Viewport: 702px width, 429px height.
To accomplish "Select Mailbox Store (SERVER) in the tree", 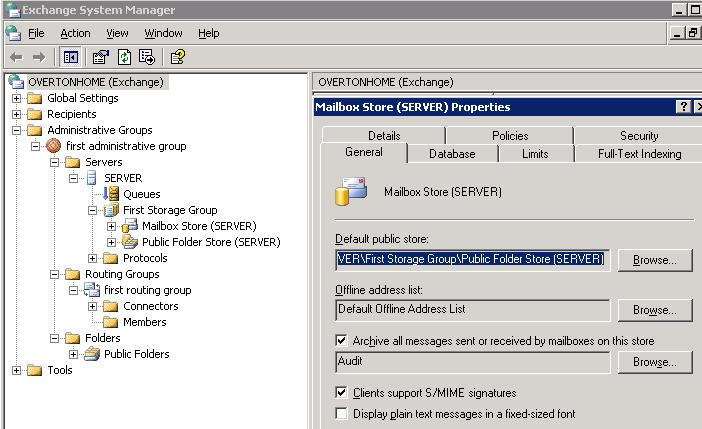I will (x=198, y=226).
